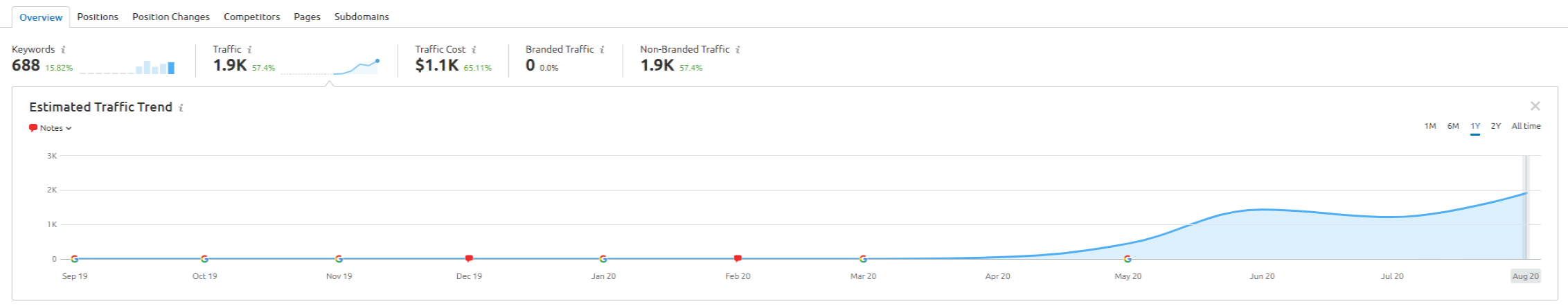Open the Notes dropdown
This screenshot has height=306, width=1568.
pos(51,128)
